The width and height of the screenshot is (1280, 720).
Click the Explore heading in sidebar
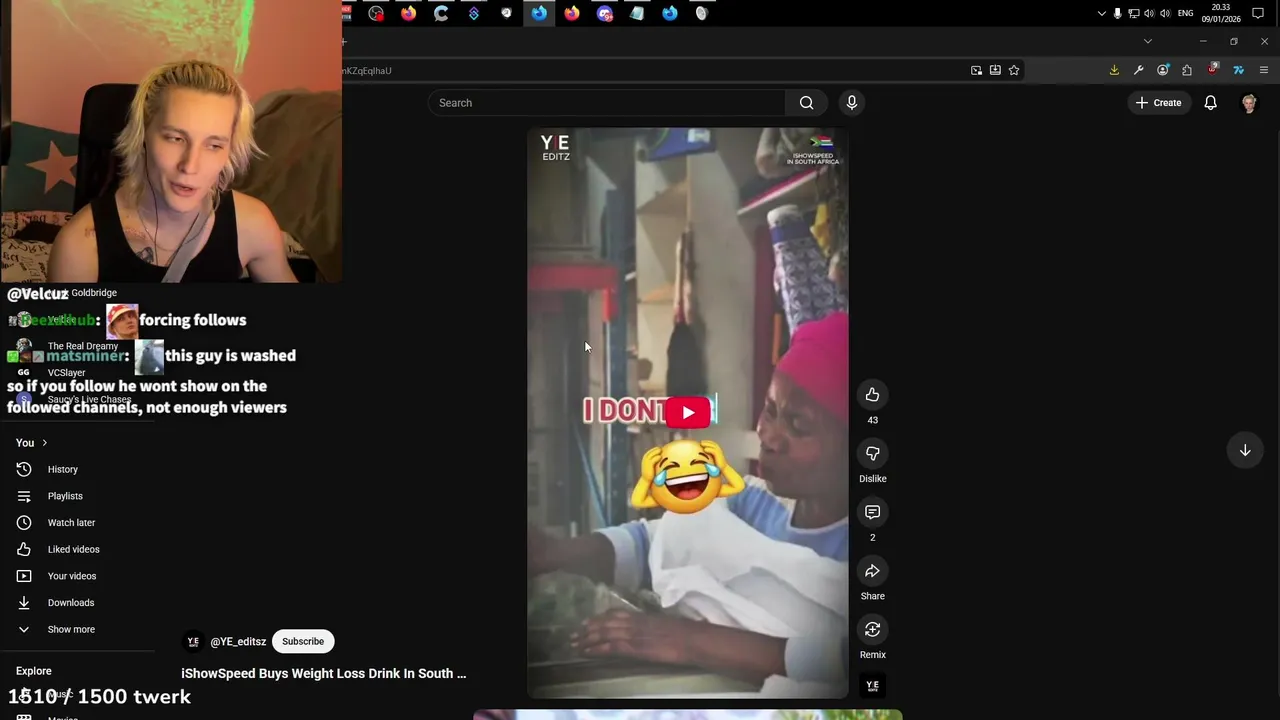(34, 671)
